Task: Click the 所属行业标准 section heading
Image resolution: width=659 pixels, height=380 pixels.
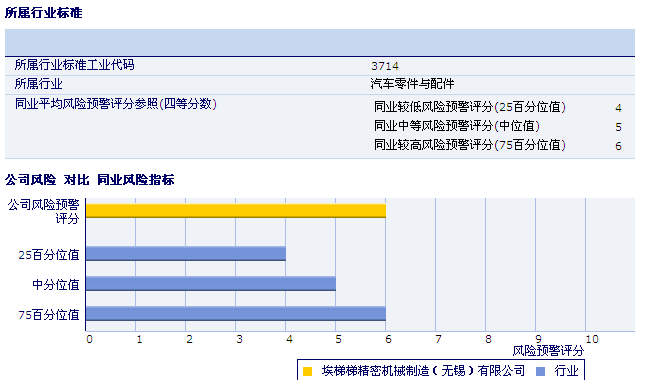Action: 44,13
